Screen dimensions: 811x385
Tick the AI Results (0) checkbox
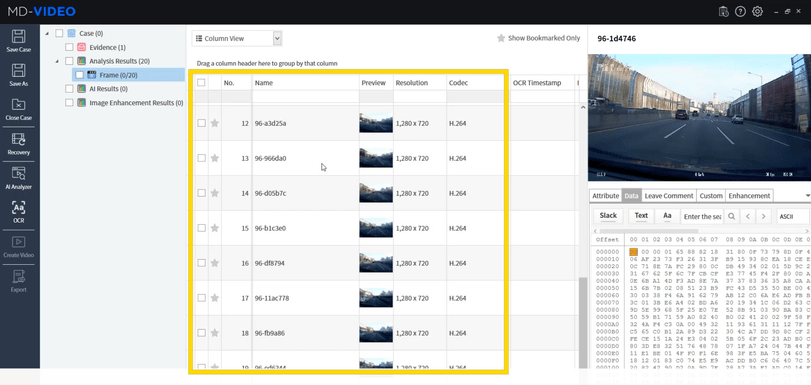coord(69,88)
